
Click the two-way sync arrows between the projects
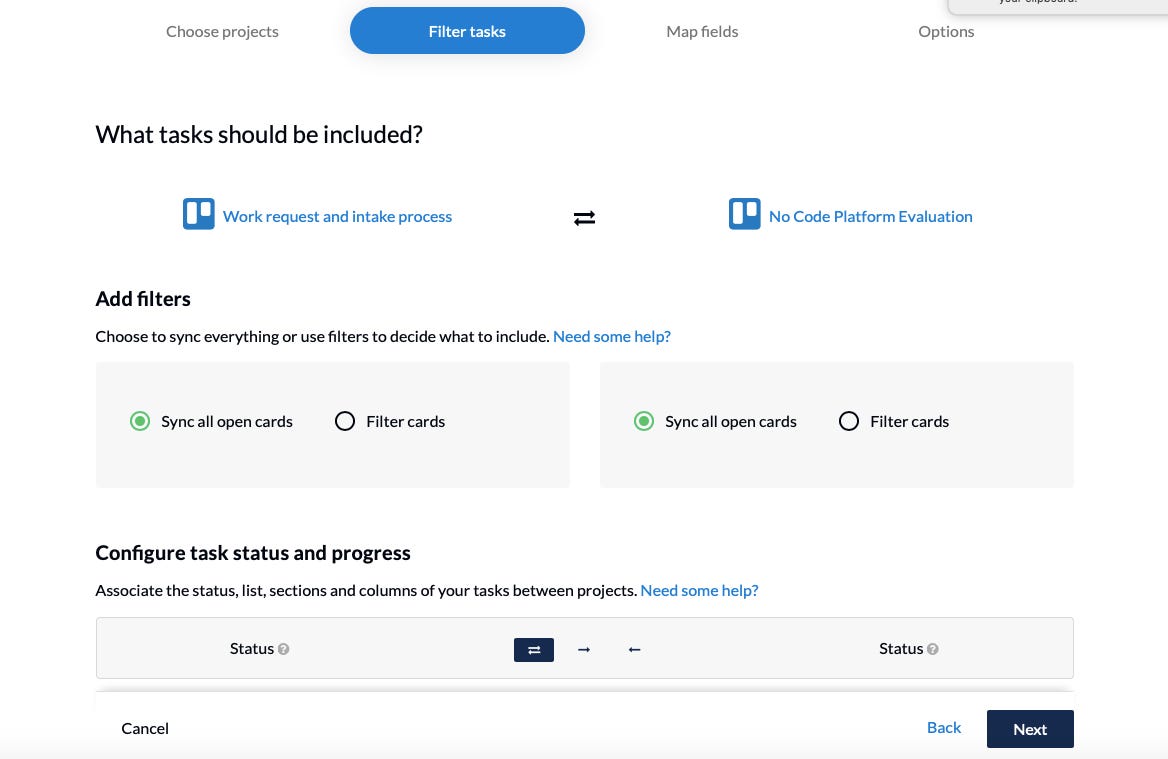(584, 217)
